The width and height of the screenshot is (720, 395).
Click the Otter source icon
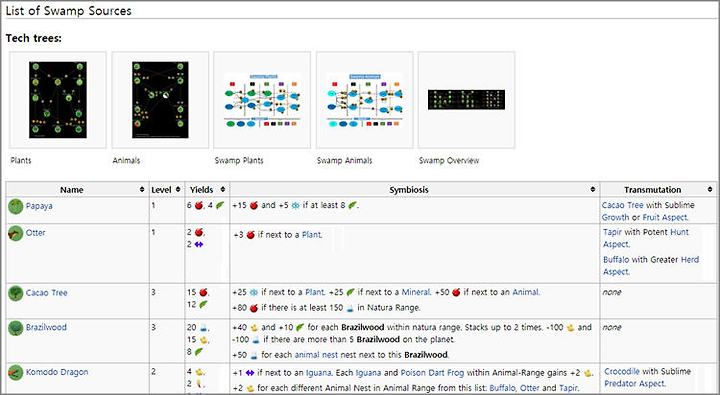point(16,233)
